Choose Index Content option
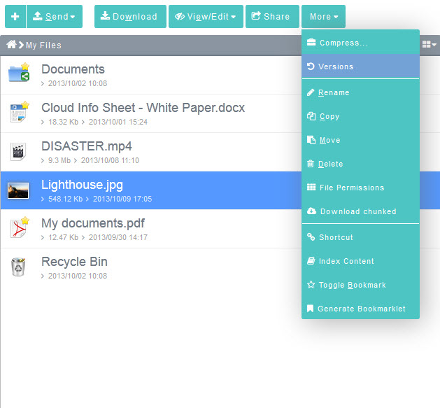This screenshot has height=408, width=440. coord(360,261)
